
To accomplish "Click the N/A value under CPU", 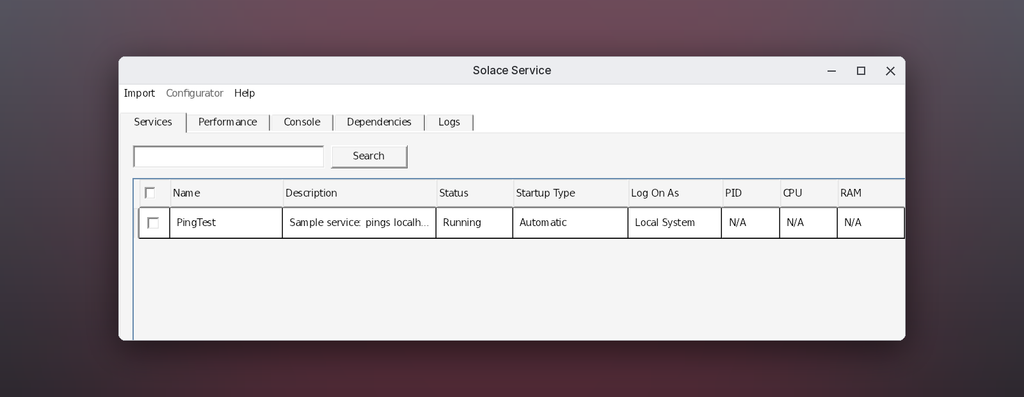I will click(808, 223).
